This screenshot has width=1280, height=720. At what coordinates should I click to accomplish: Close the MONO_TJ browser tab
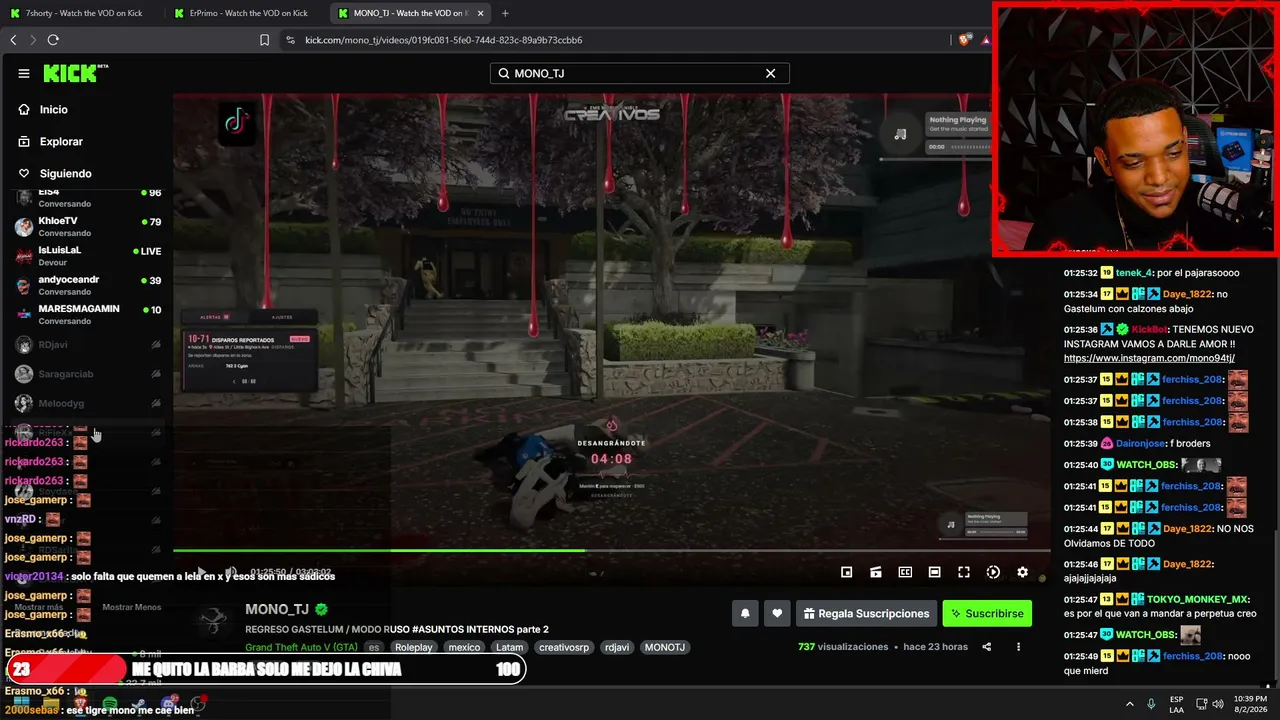480,13
